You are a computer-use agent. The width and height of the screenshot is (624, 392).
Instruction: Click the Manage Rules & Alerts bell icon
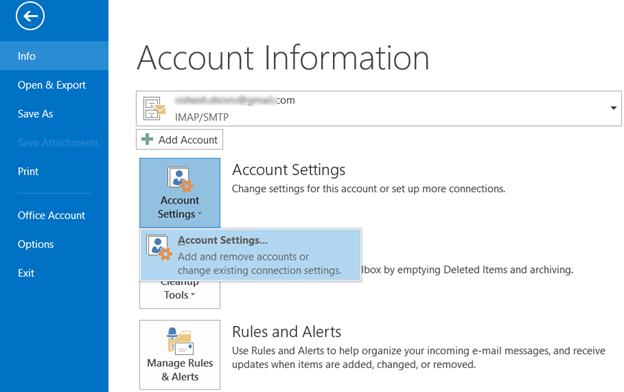pyautogui.click(x=180, y=341)
